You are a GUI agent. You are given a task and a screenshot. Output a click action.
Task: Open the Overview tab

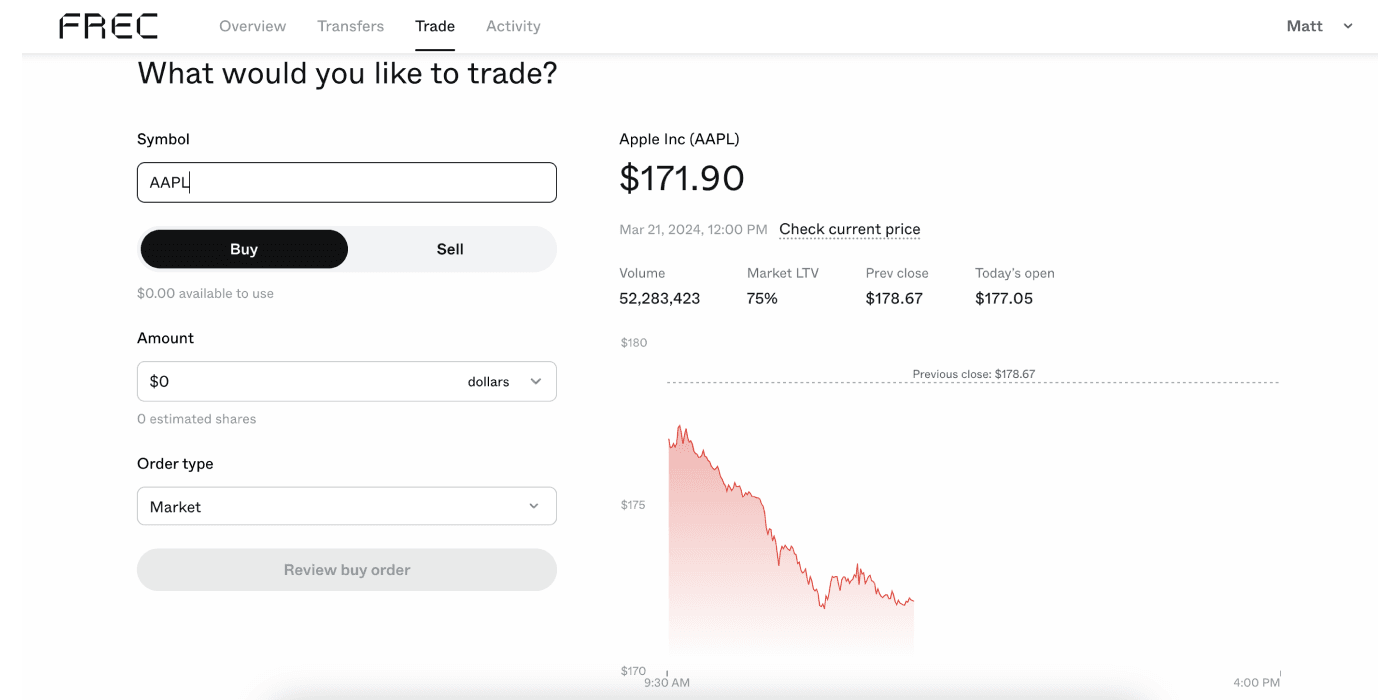[252, 26]
